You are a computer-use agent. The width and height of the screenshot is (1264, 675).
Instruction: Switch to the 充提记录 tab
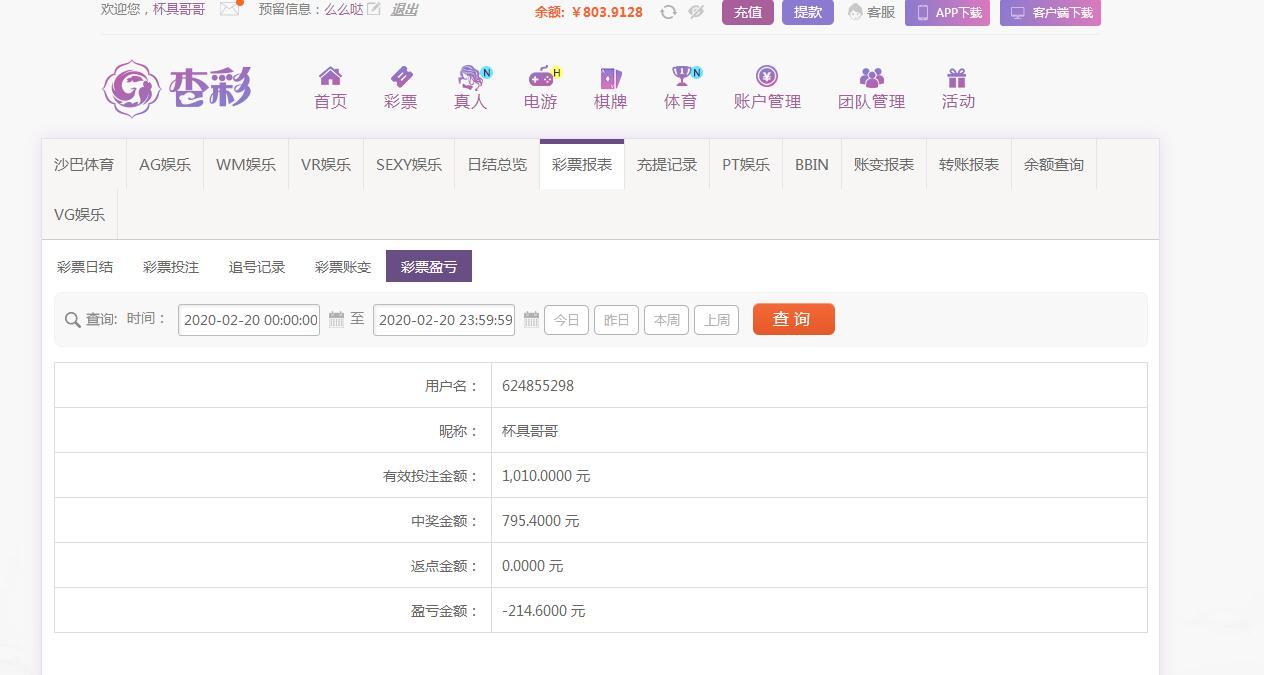tap(667, 165)
